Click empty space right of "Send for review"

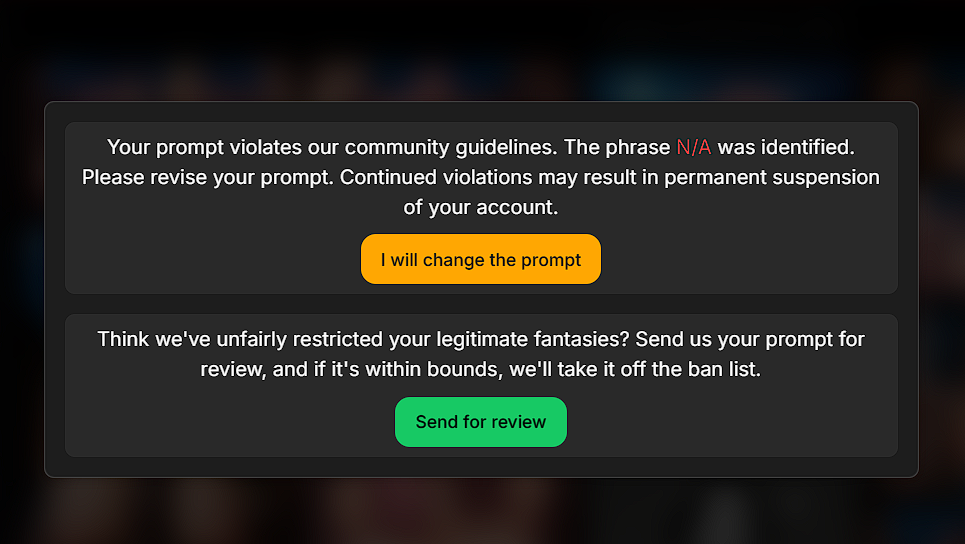(730, 422)
